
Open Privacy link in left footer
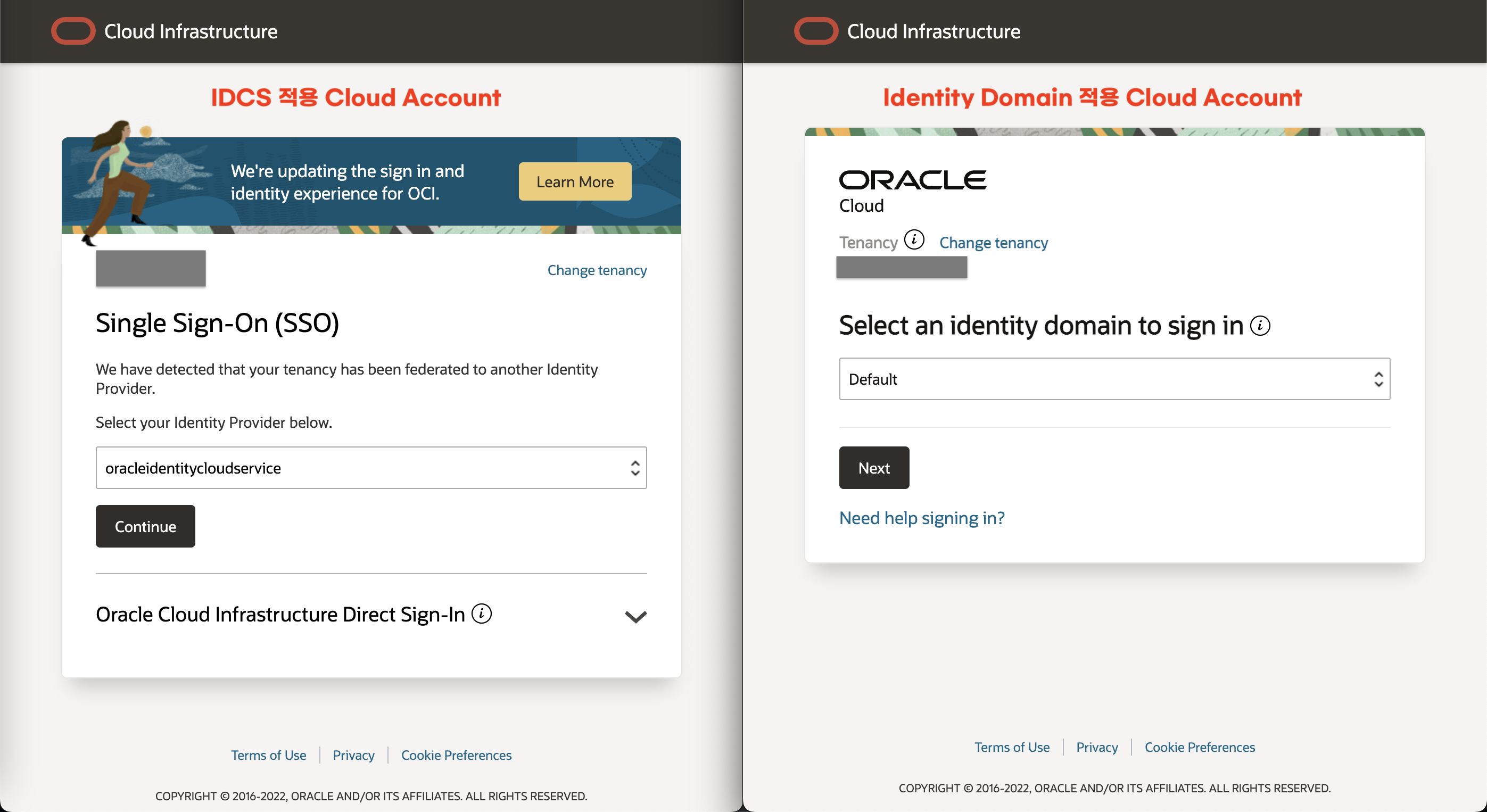point(354,755)
